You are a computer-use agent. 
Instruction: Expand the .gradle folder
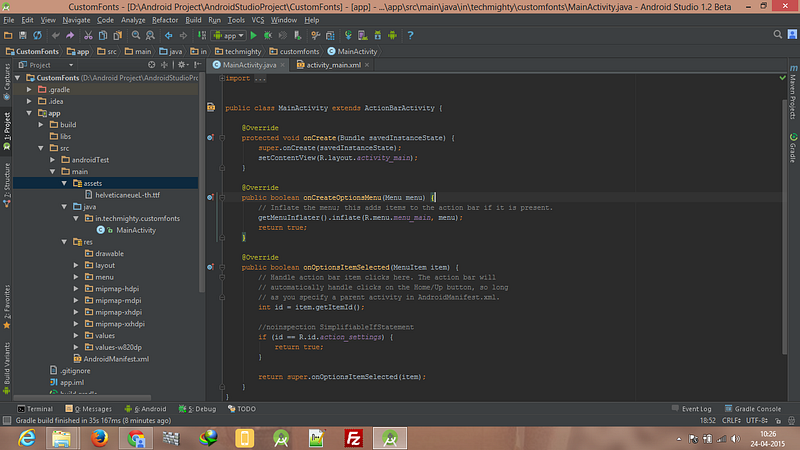pos(30,90)
